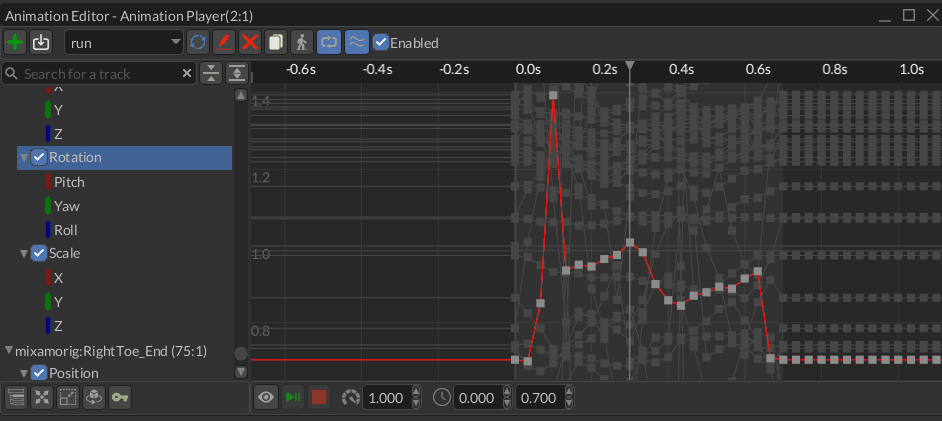The height and width of the screenshot is (421, 942).
Task: Toggle the eye preview button
Action: click(266, 397)
